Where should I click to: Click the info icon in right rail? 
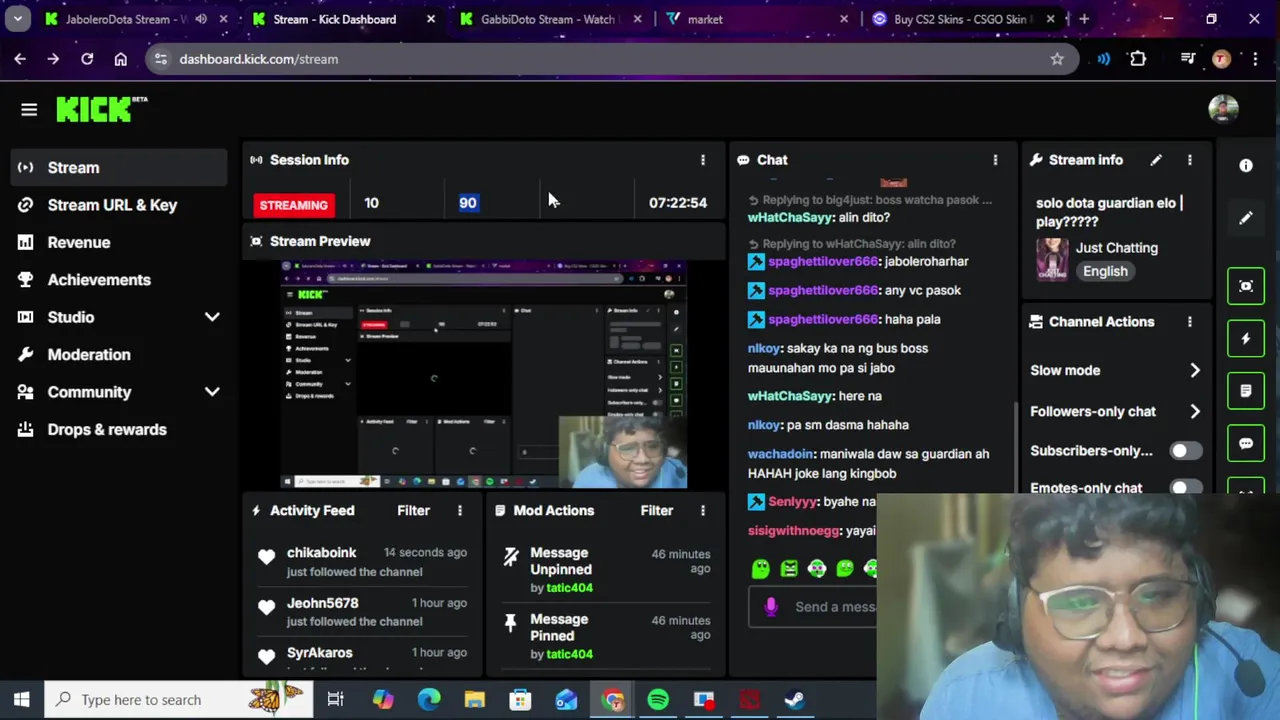pos(1246,166)
